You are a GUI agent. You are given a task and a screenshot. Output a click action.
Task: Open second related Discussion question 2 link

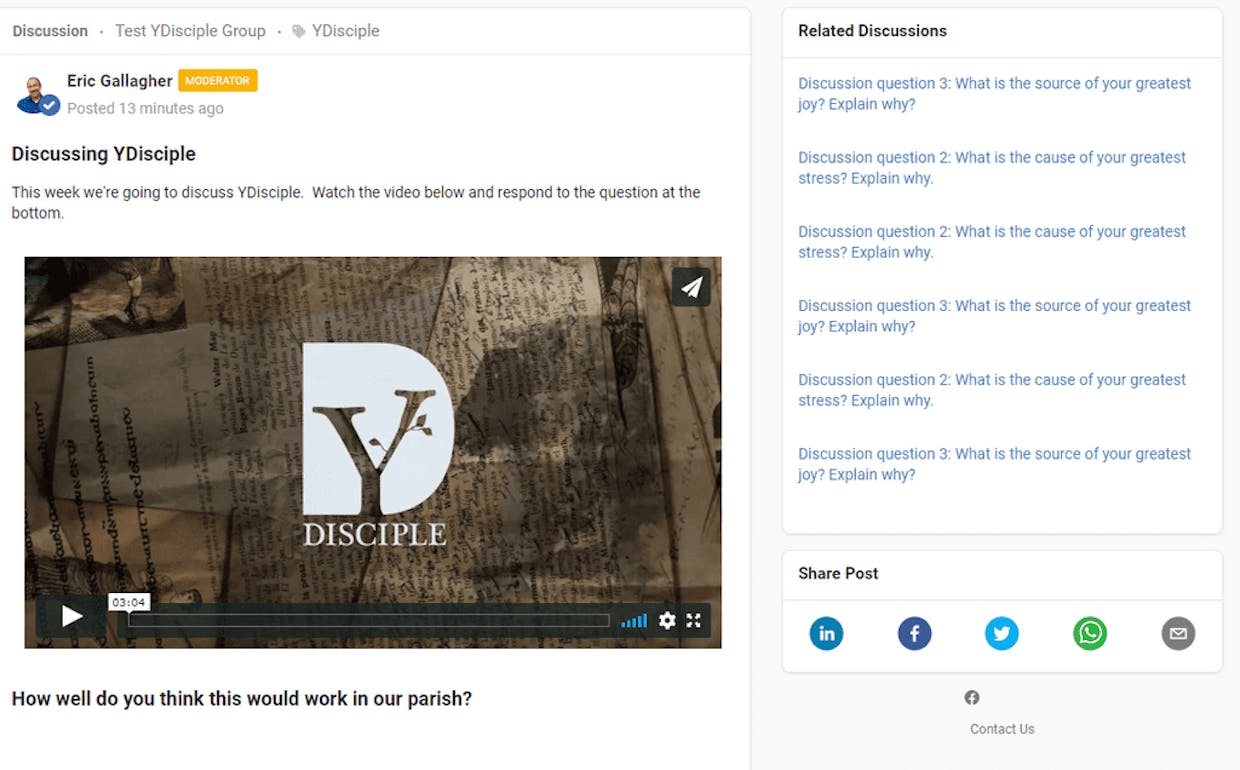click(992, 242)
